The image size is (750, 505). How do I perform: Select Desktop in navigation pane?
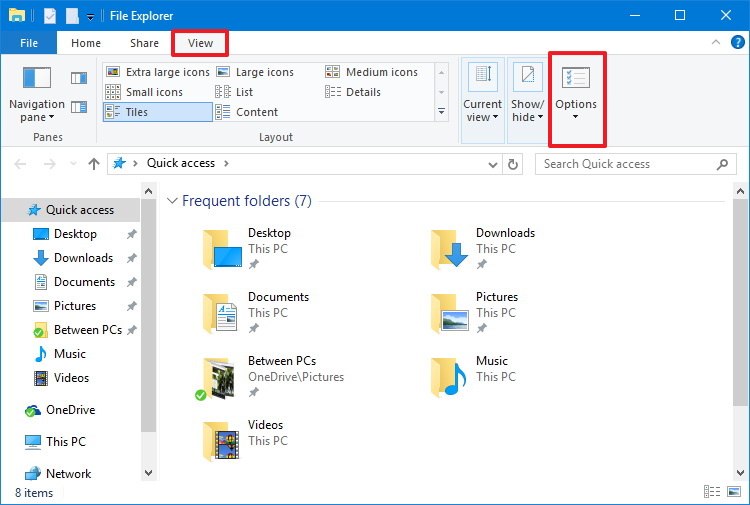(x=75, y=234)
